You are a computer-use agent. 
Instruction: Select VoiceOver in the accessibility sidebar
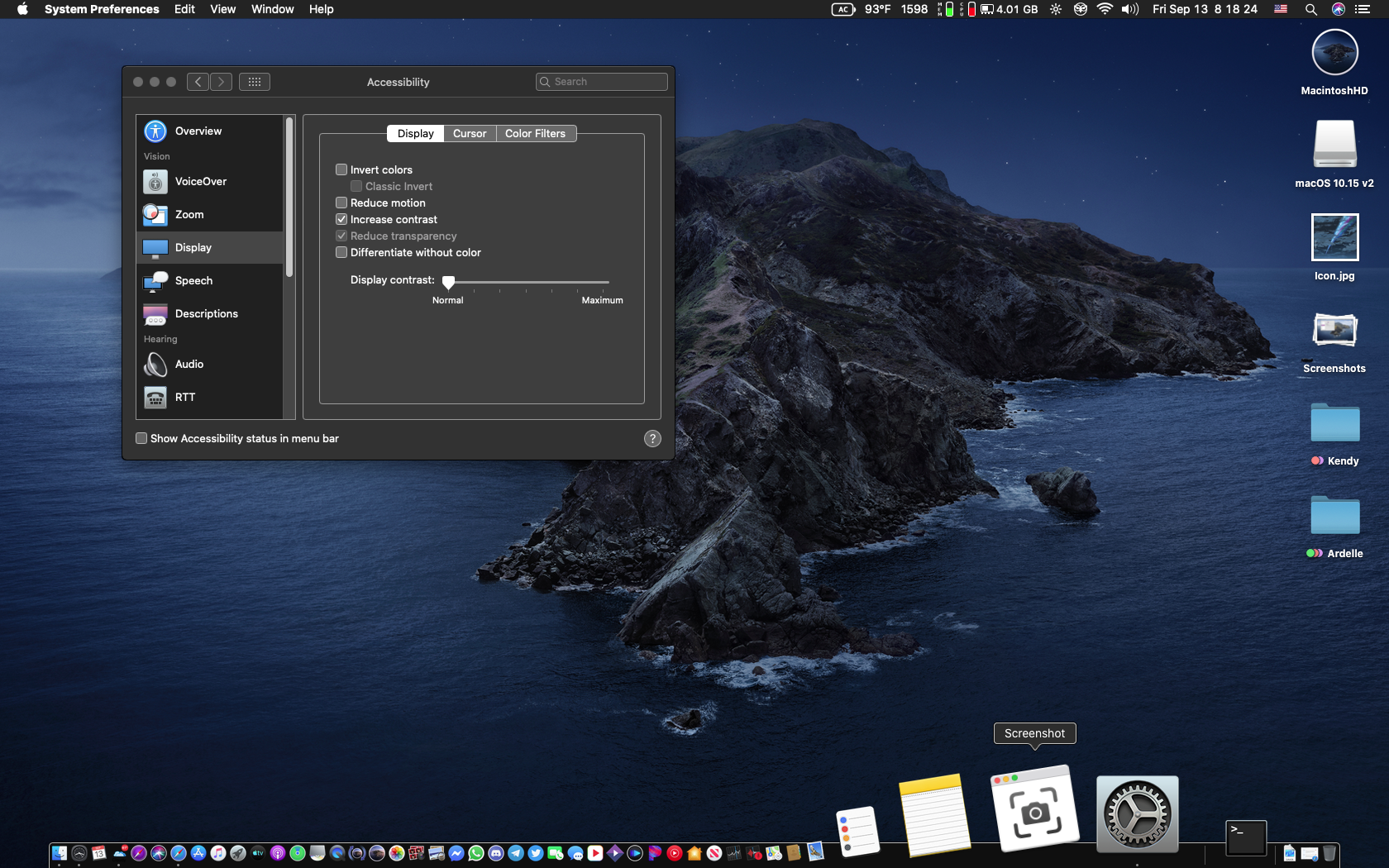click(x=200, y=182)
